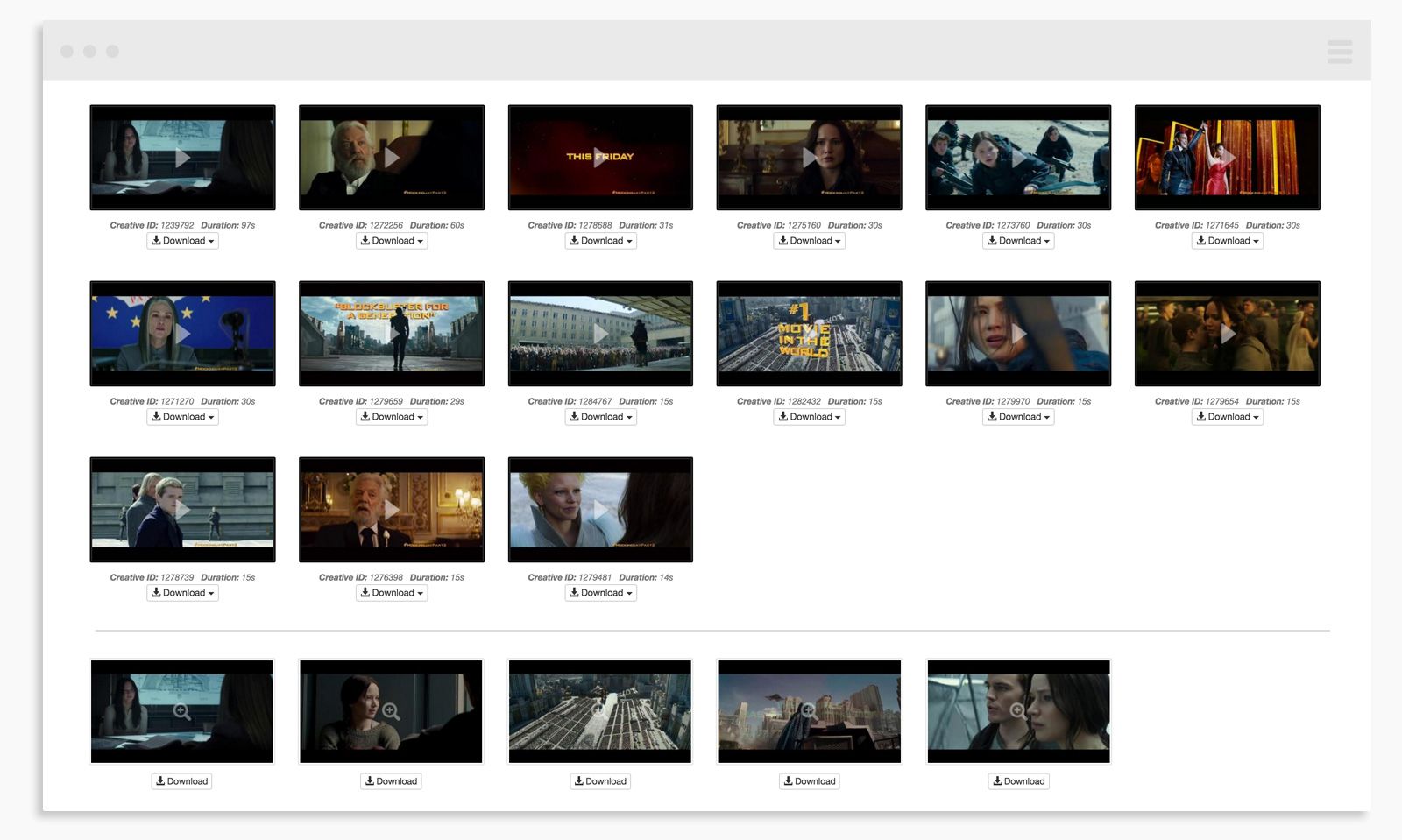This screenshot has height=840, width=1402.
Task: Zoom the first still image with desk scene
Action: click(182, 711)
